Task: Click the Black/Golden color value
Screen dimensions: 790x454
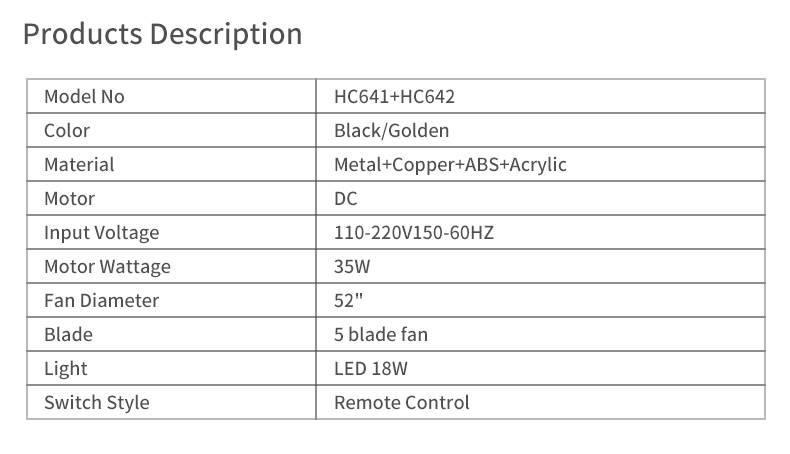Action: tap(391, 131)
